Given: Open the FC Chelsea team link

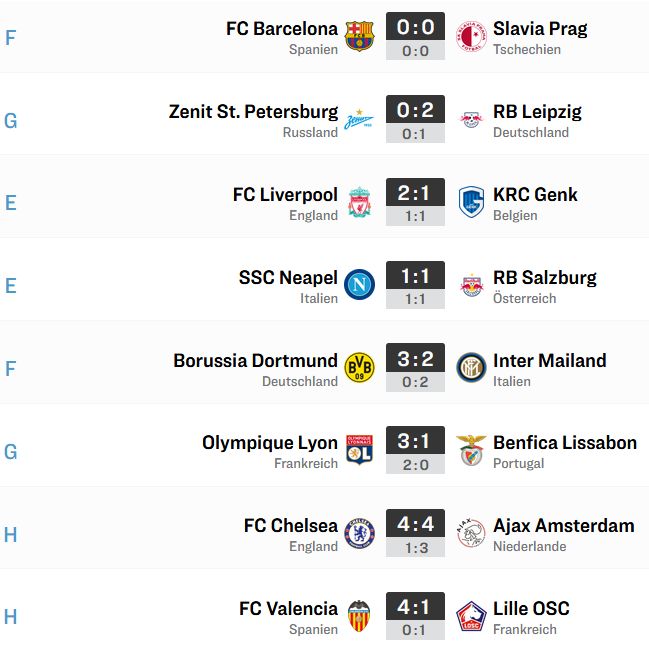Looking at the screenshot, I should click(291, 526).
